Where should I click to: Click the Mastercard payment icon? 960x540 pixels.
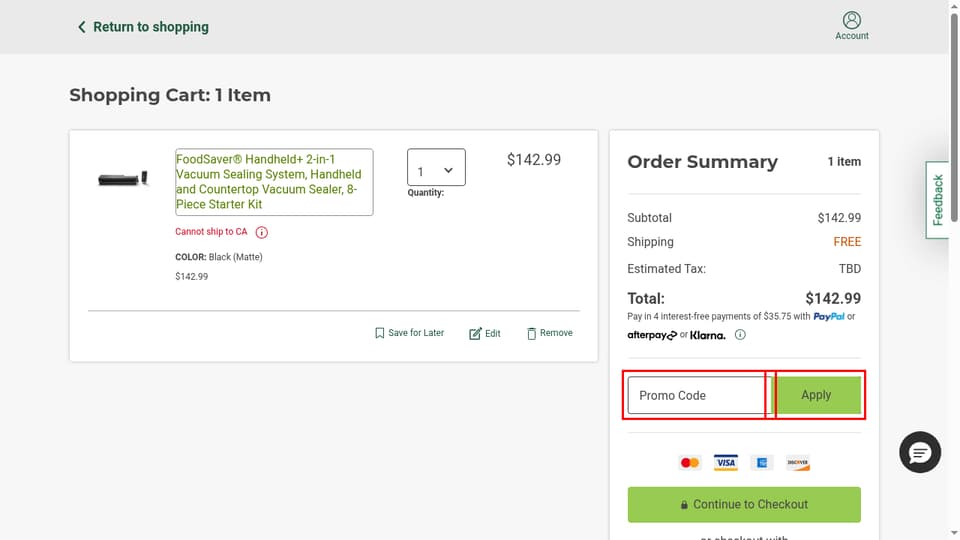click(x=689, y=463)
